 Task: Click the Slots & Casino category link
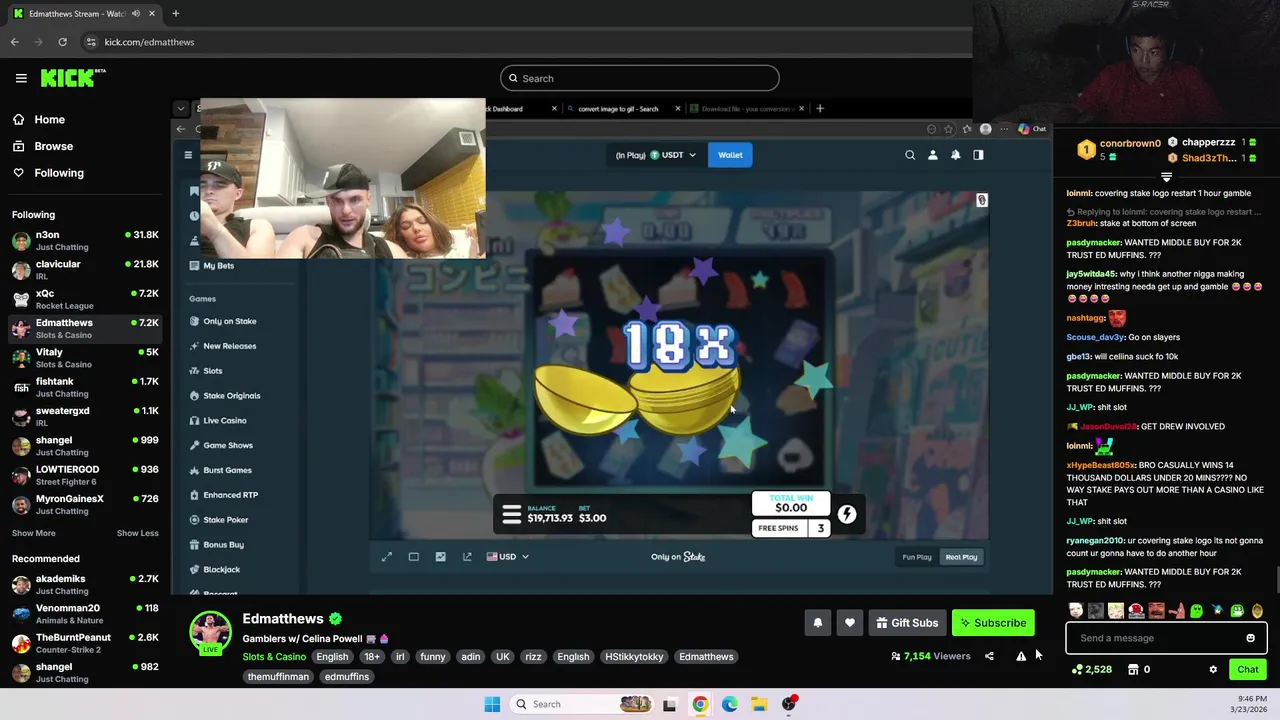click(x=274, y=657)
